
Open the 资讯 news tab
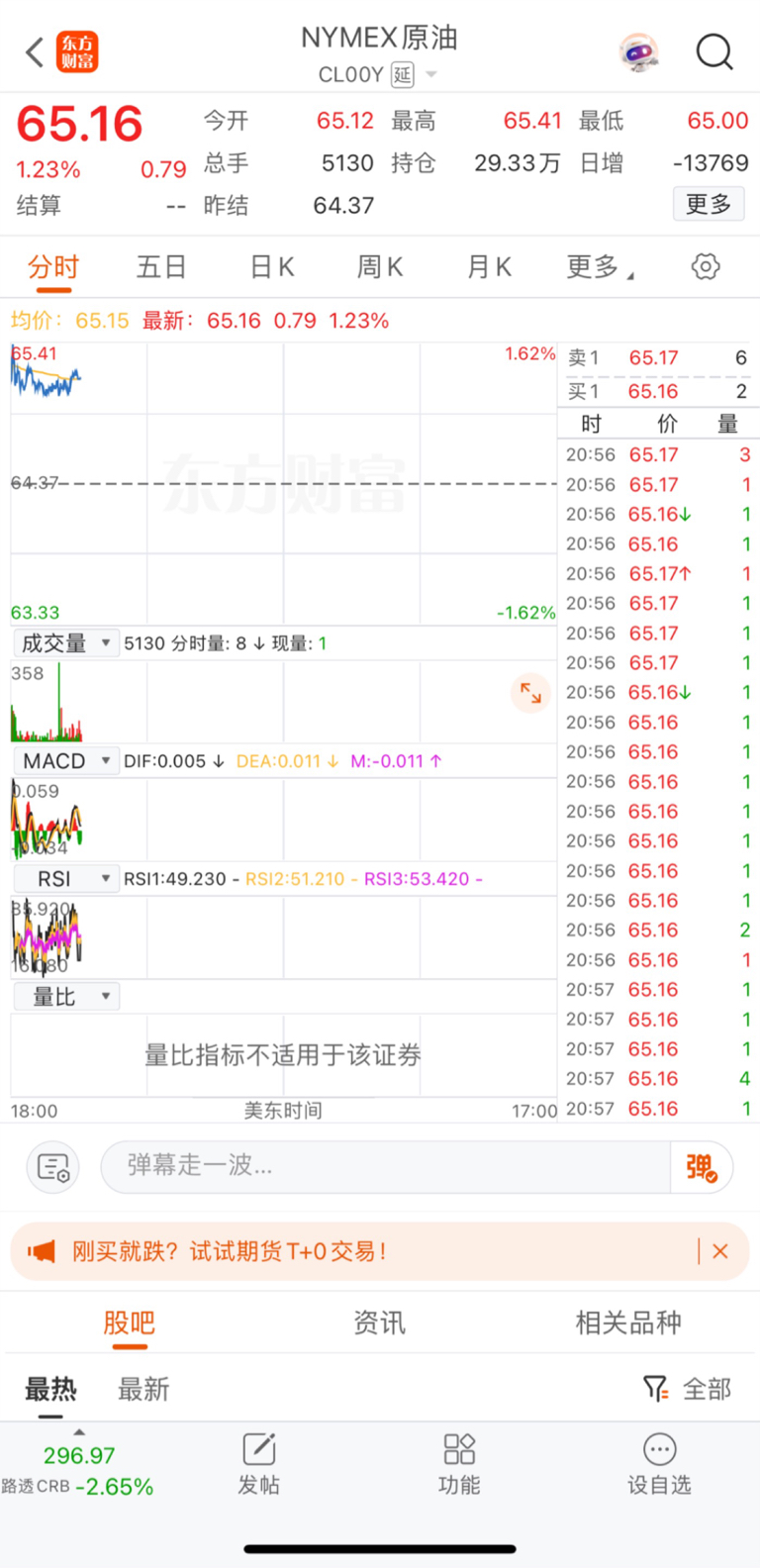coord(380,1323)
